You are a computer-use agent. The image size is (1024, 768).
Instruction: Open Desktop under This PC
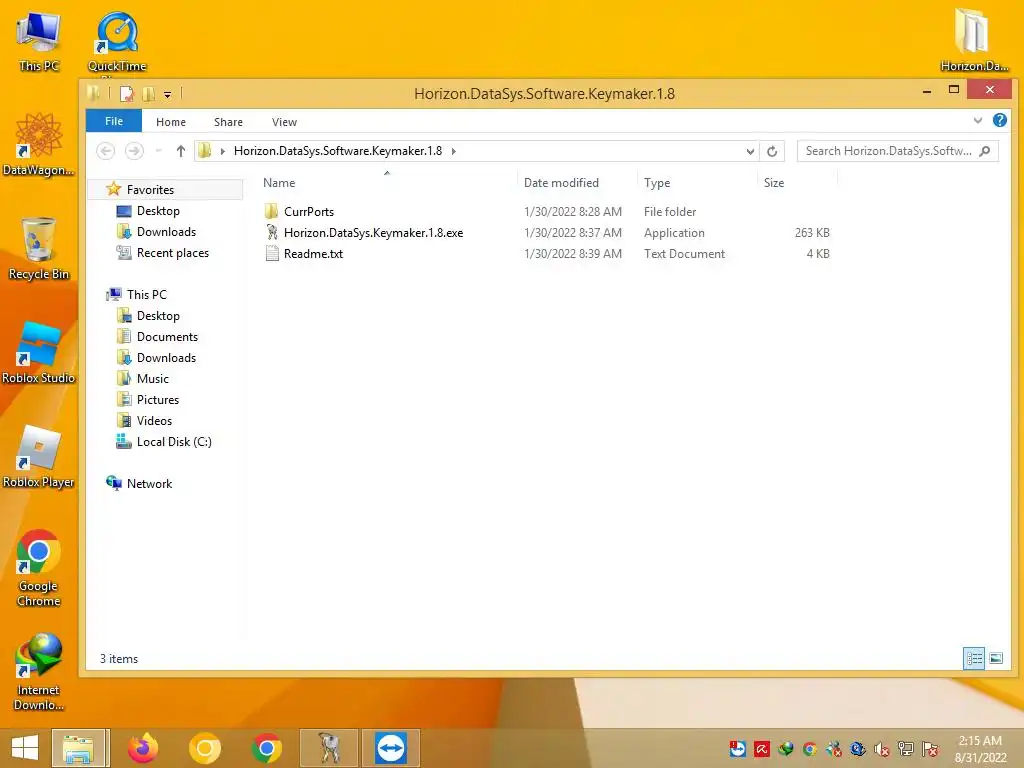158,315
